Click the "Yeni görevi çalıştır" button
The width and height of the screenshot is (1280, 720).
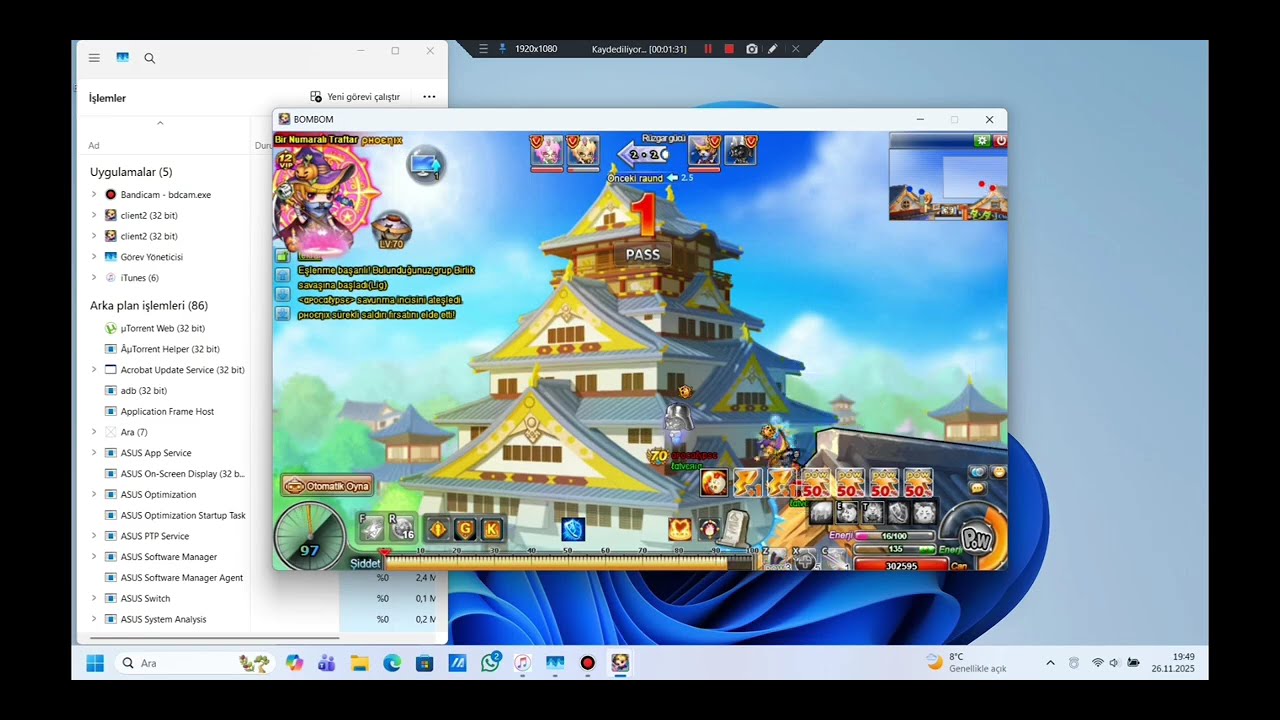click(355, 97)
